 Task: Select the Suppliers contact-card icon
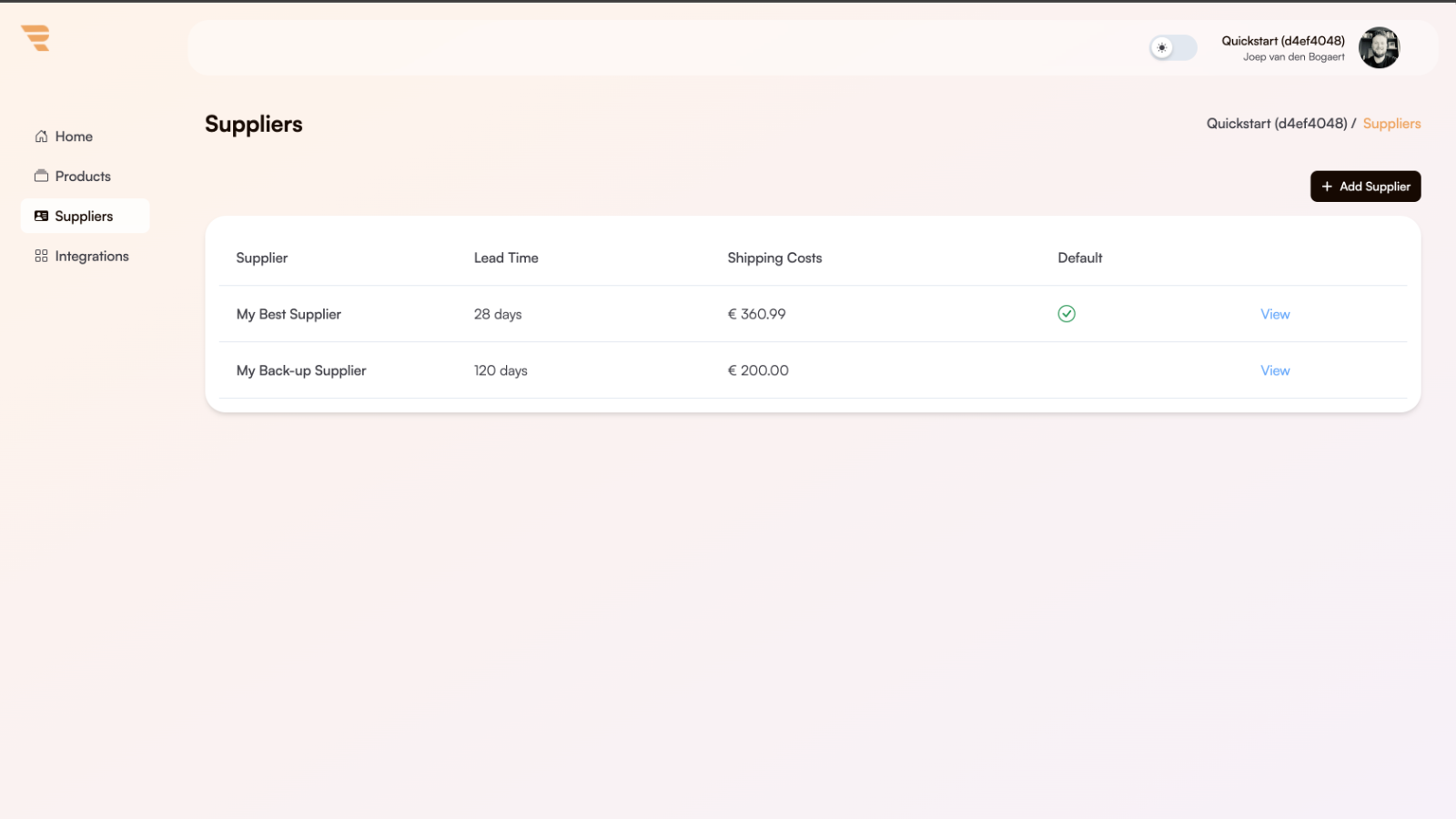pos(41,216)
